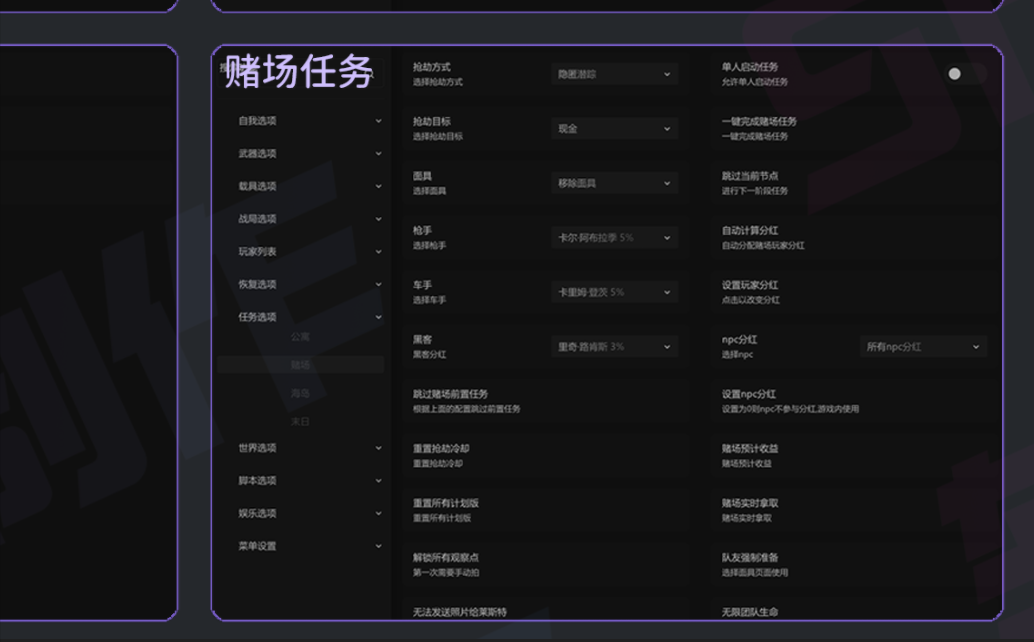Open the 车手 driver selection dropdown

point(614,292)
